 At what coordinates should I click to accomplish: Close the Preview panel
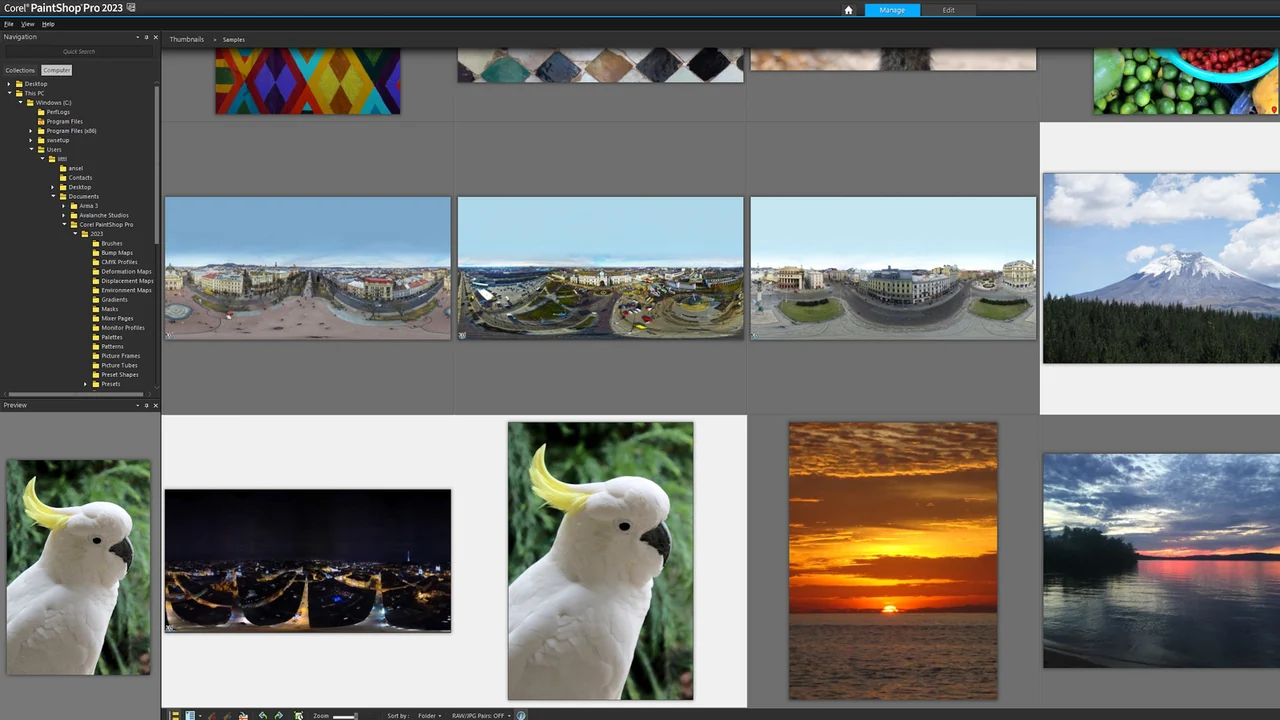click(155, 405)
